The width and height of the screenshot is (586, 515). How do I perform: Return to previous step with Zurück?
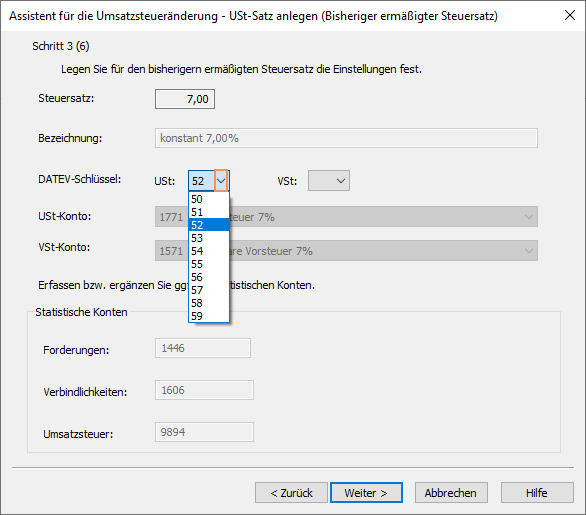point(292,493)
